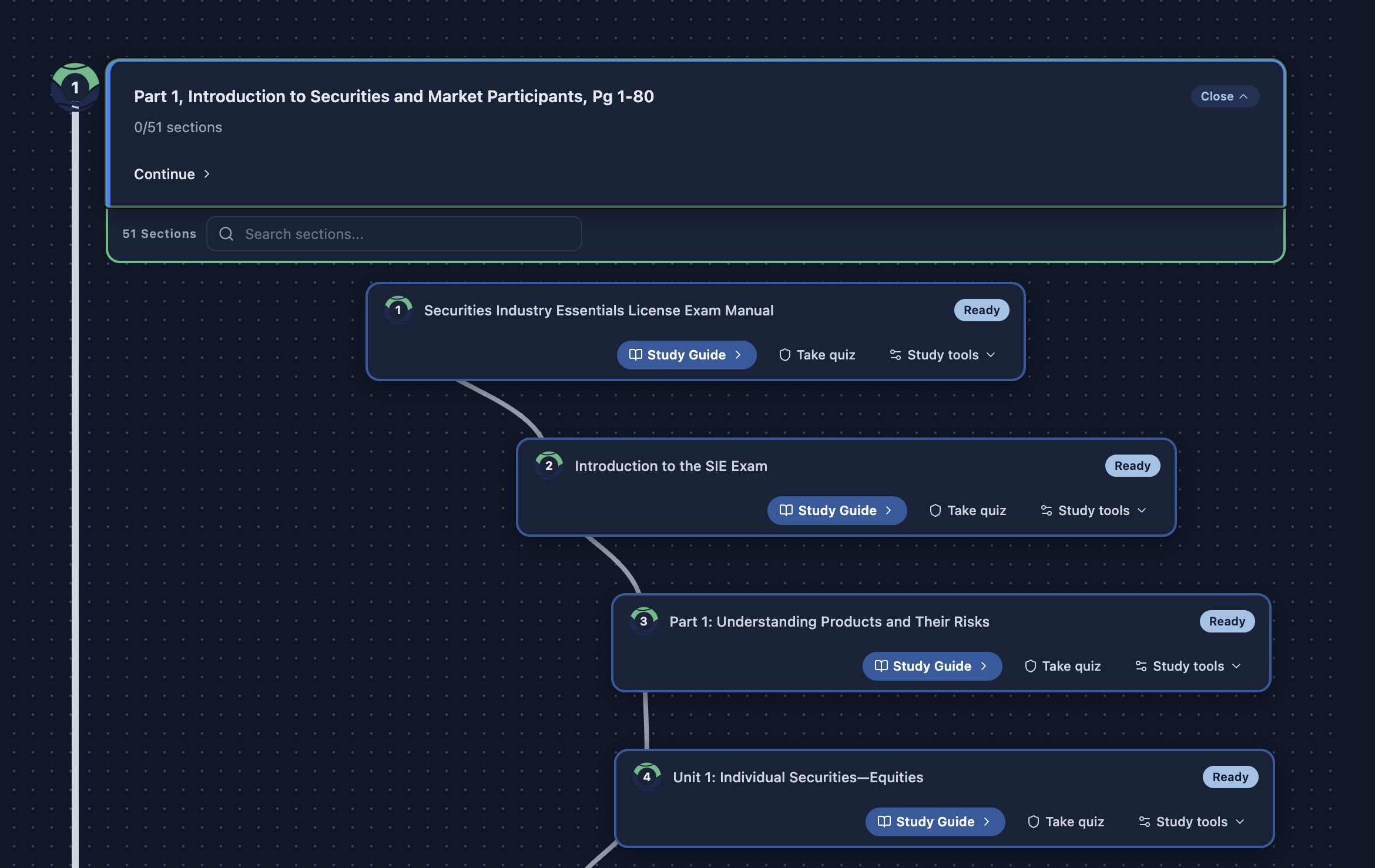Click the heading 'Part 1, Introduction to Securities and Market Participants'

394,96
